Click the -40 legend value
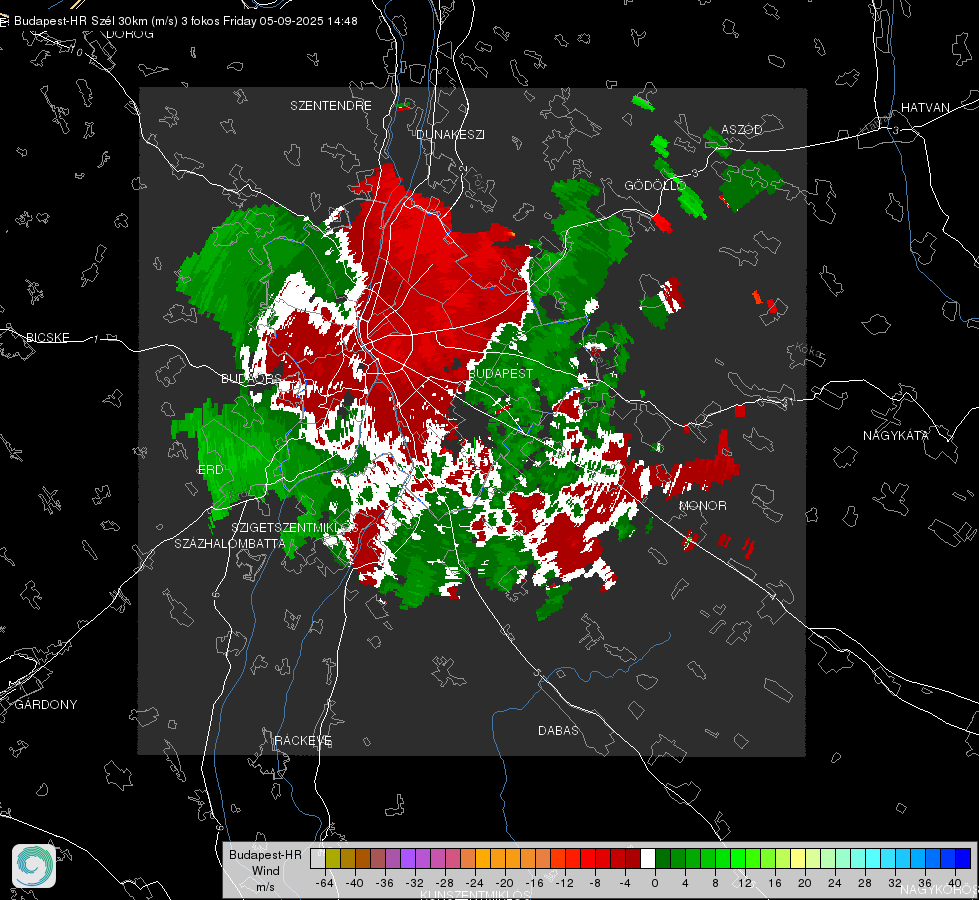The image size is (979, 900). coord(355,883)
